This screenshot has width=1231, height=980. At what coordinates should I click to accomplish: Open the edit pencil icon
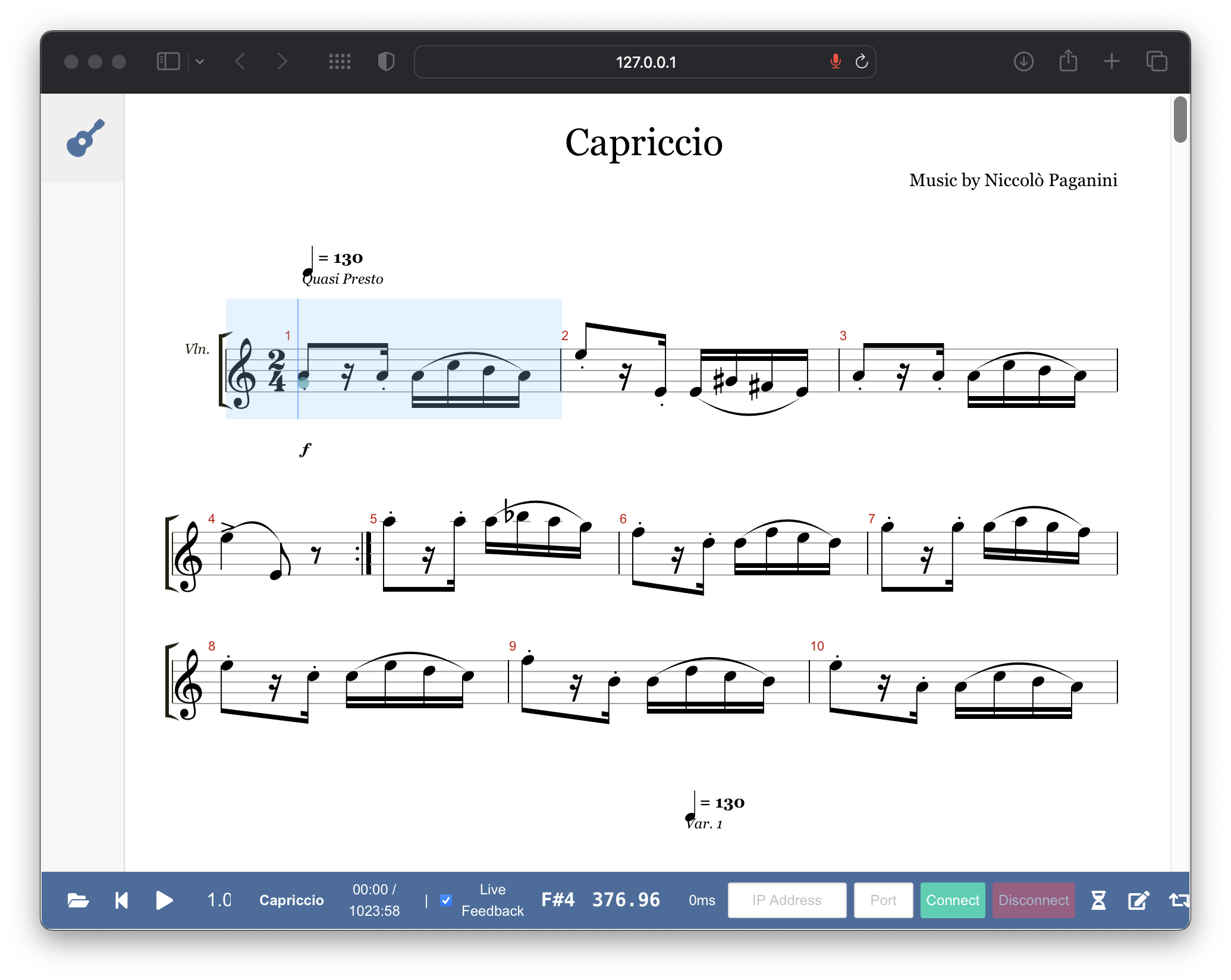coord(1138,900)
